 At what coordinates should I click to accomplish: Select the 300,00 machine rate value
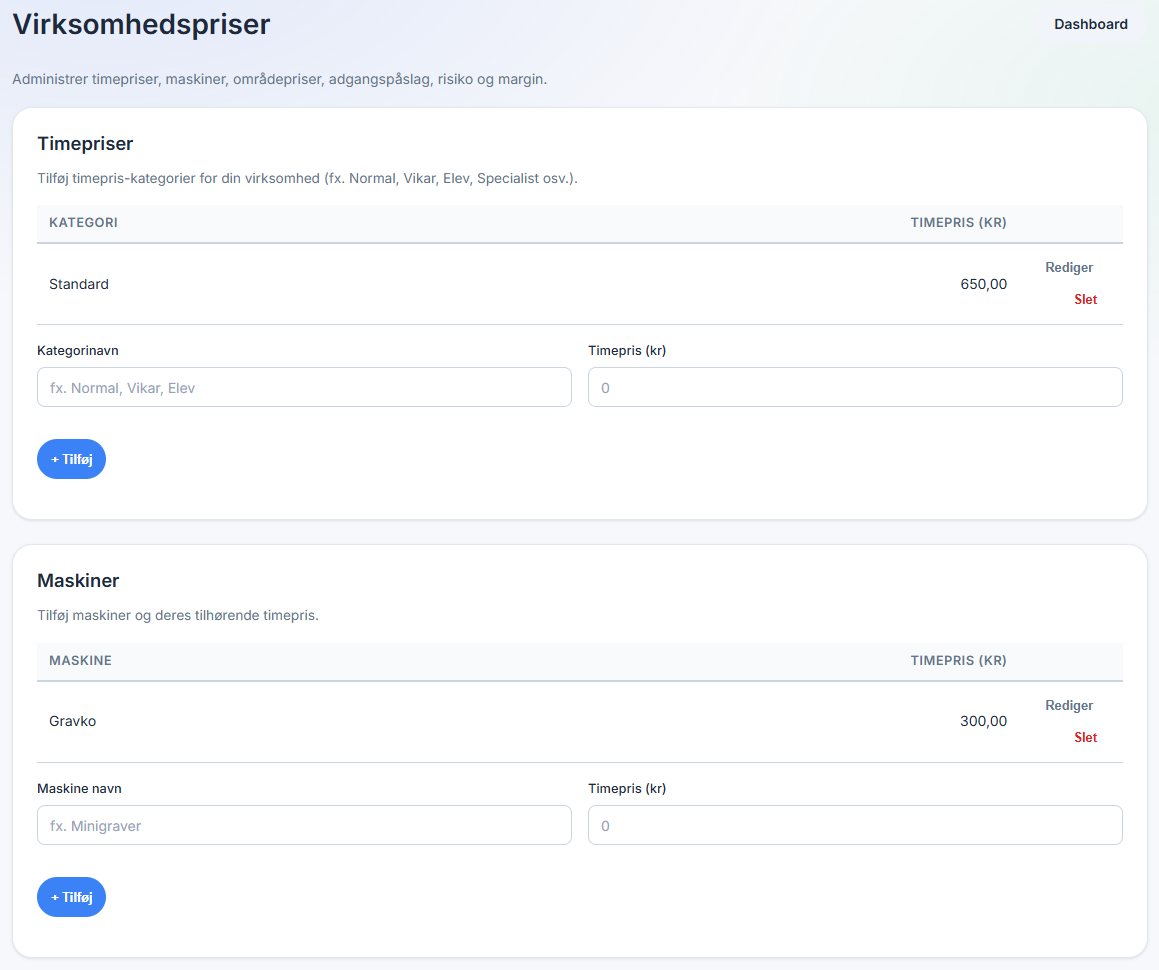tap(983, 721)
